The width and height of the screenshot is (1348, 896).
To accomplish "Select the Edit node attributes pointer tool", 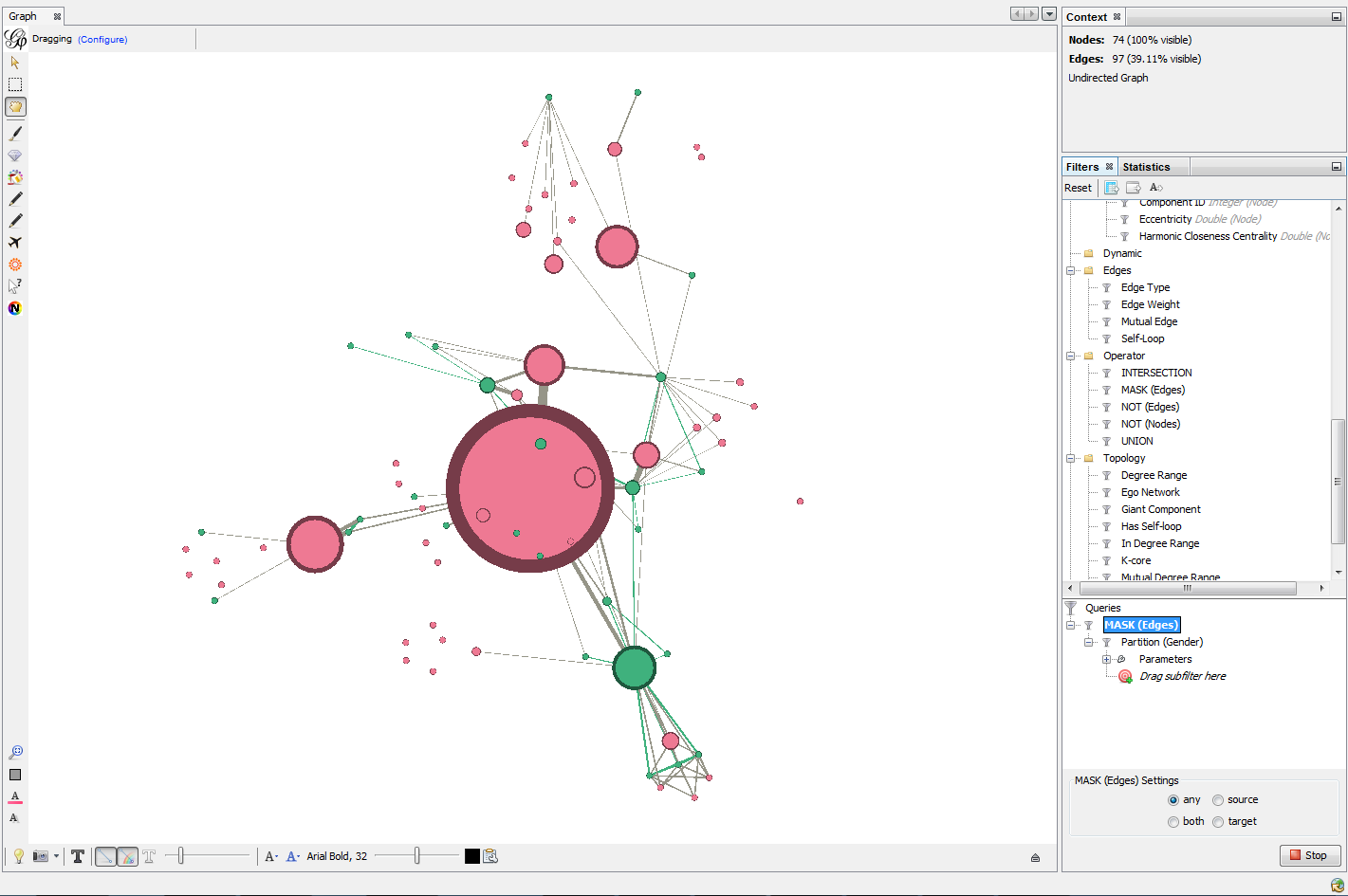I will pos(15,285).
